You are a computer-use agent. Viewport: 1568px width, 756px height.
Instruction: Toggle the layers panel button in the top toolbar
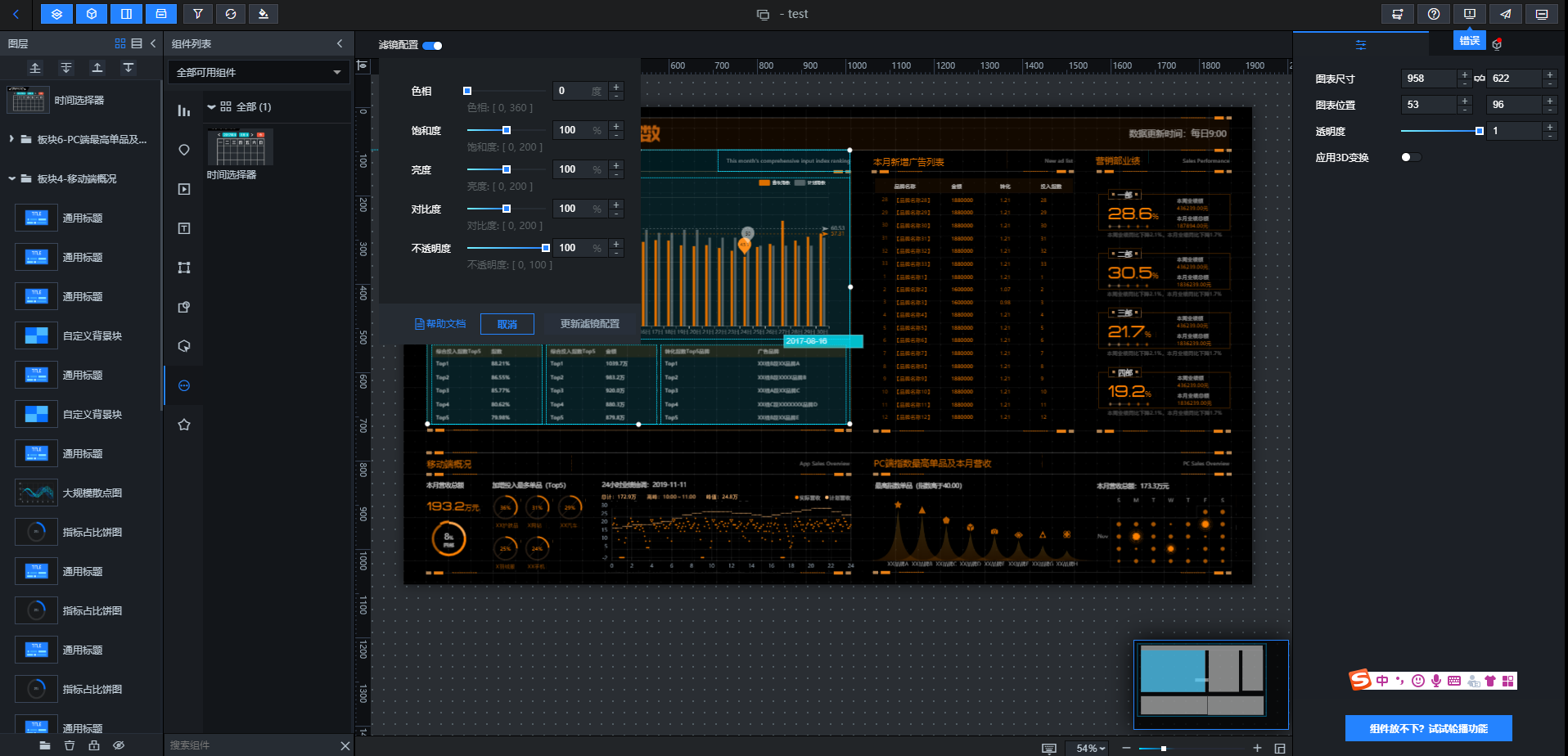tap(56, 14)
